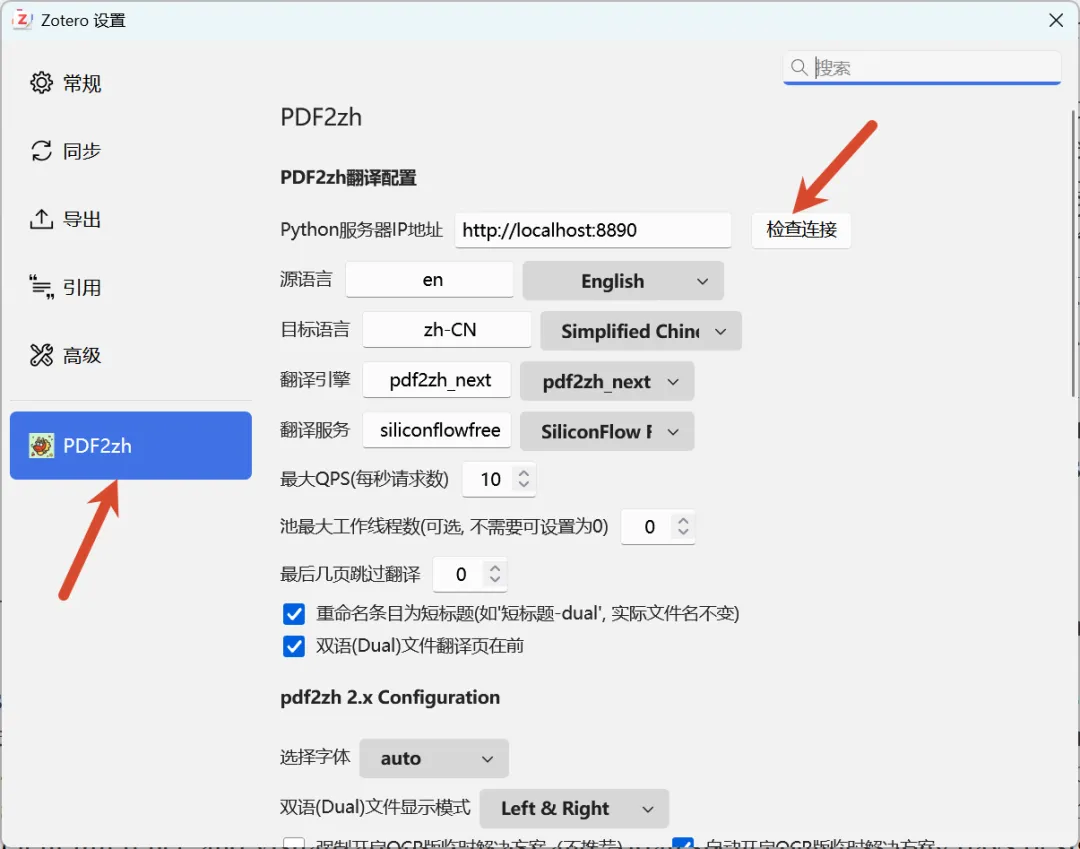The image size is (1080, 849).
Task: Click the magnifier icon in search box
Action: [799, 67]
